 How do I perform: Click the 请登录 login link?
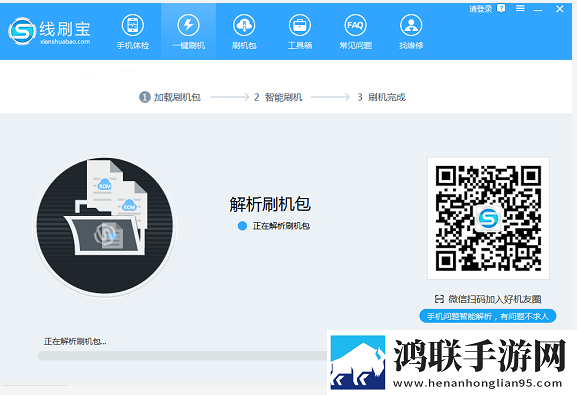(481, 9)
